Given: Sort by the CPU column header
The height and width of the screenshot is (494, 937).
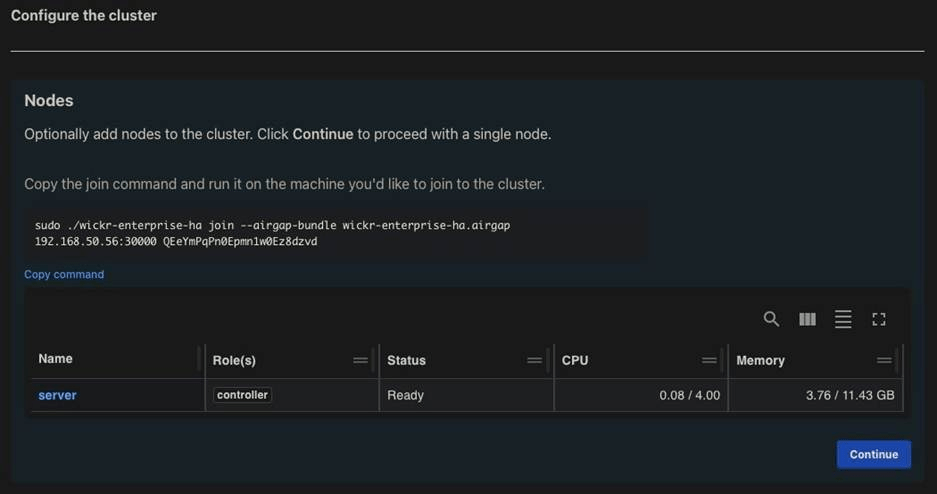Looking at the screenshot, I should pyautogui.click(x=575, y=360).
